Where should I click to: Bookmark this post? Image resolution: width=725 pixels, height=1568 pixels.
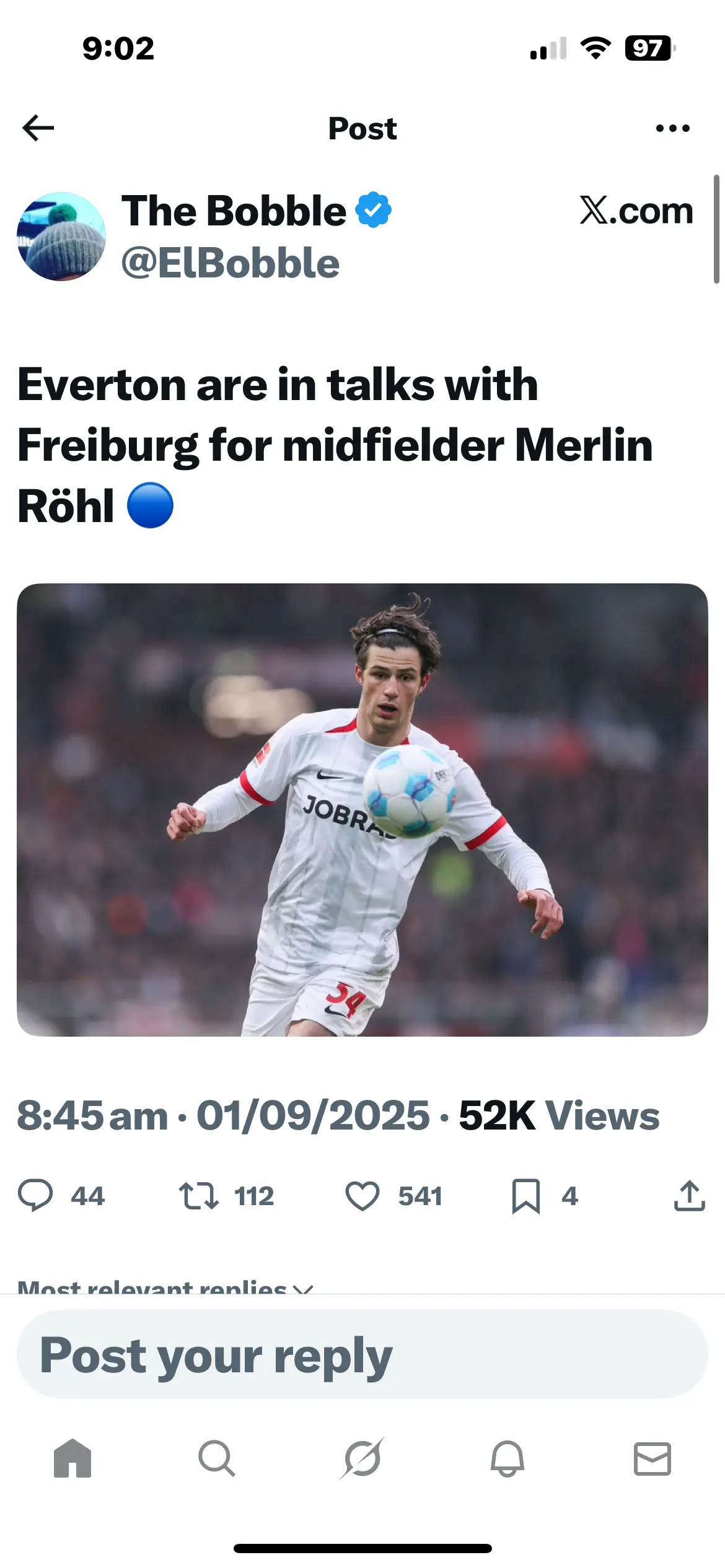[x=525, y=1195]
